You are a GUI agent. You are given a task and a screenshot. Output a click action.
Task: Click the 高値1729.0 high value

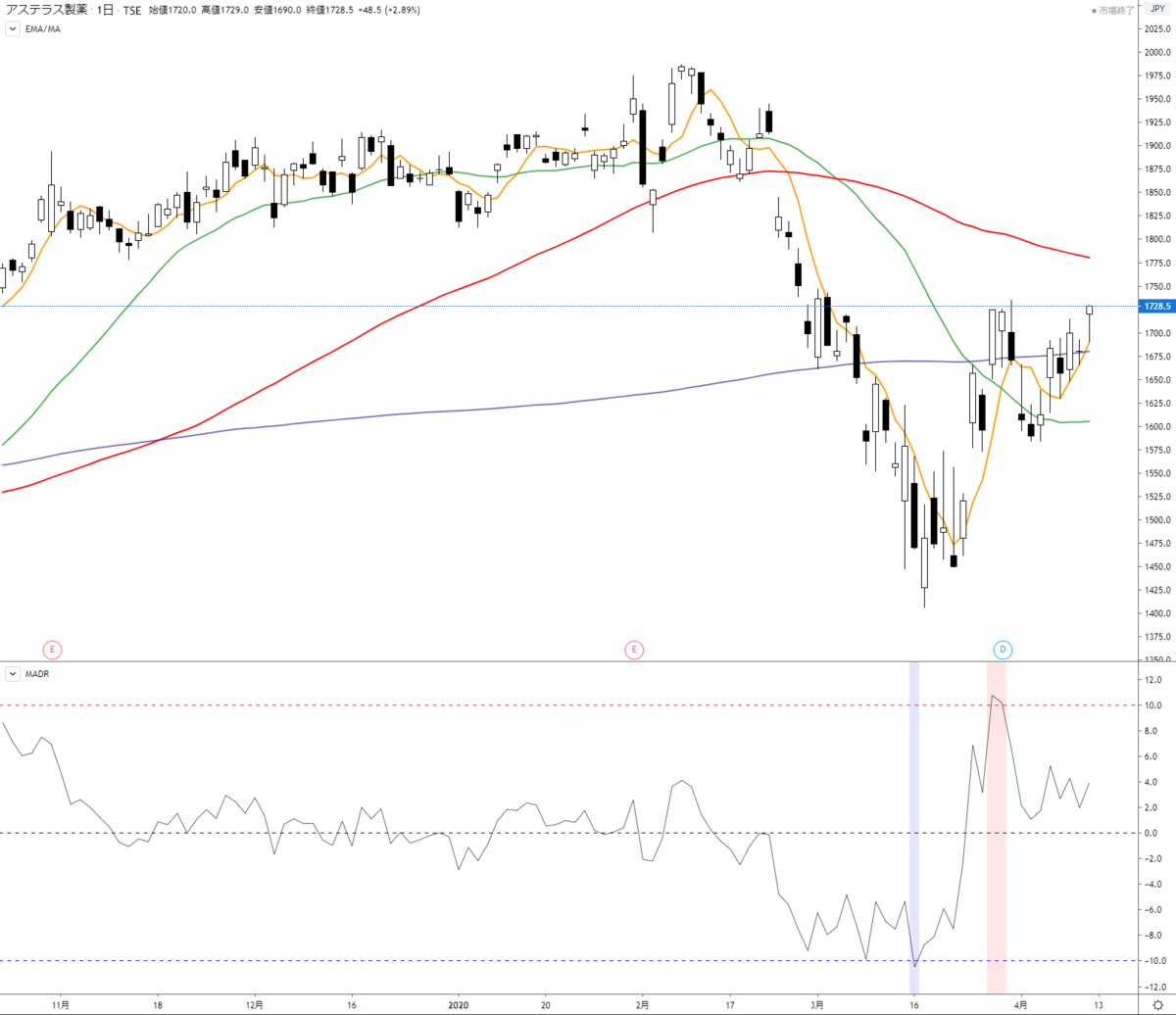(225, 10)
